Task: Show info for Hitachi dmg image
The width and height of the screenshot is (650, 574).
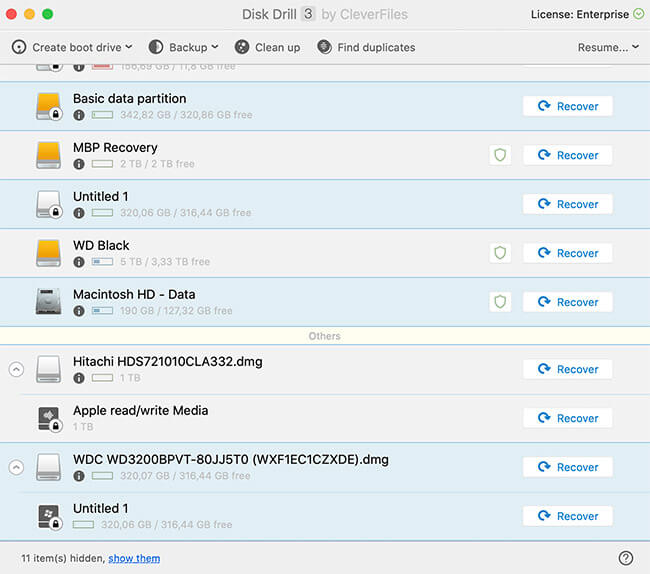Action: pos(79,378)
